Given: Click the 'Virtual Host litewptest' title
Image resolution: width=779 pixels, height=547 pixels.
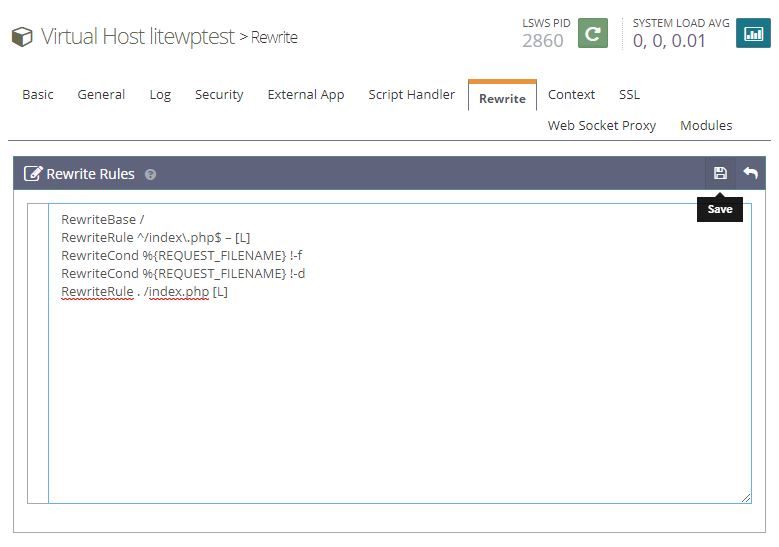Looking at the screenshot, I should tap(137, 37).
